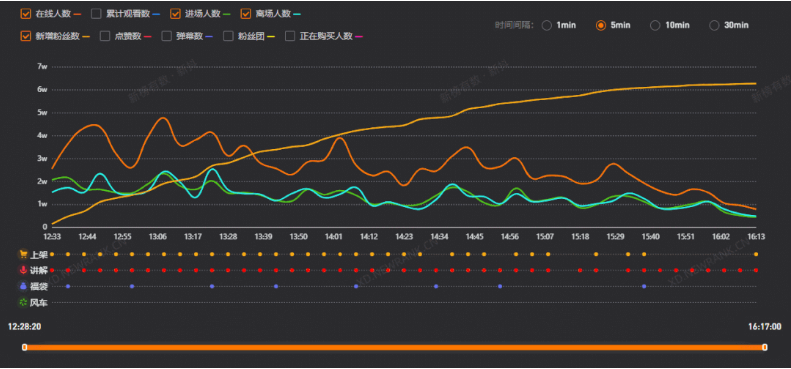Click the 讲解 row label
Image resolution: width=791 pixels, height=369 pixels.
pyautogui.click(x=39, y=271)
